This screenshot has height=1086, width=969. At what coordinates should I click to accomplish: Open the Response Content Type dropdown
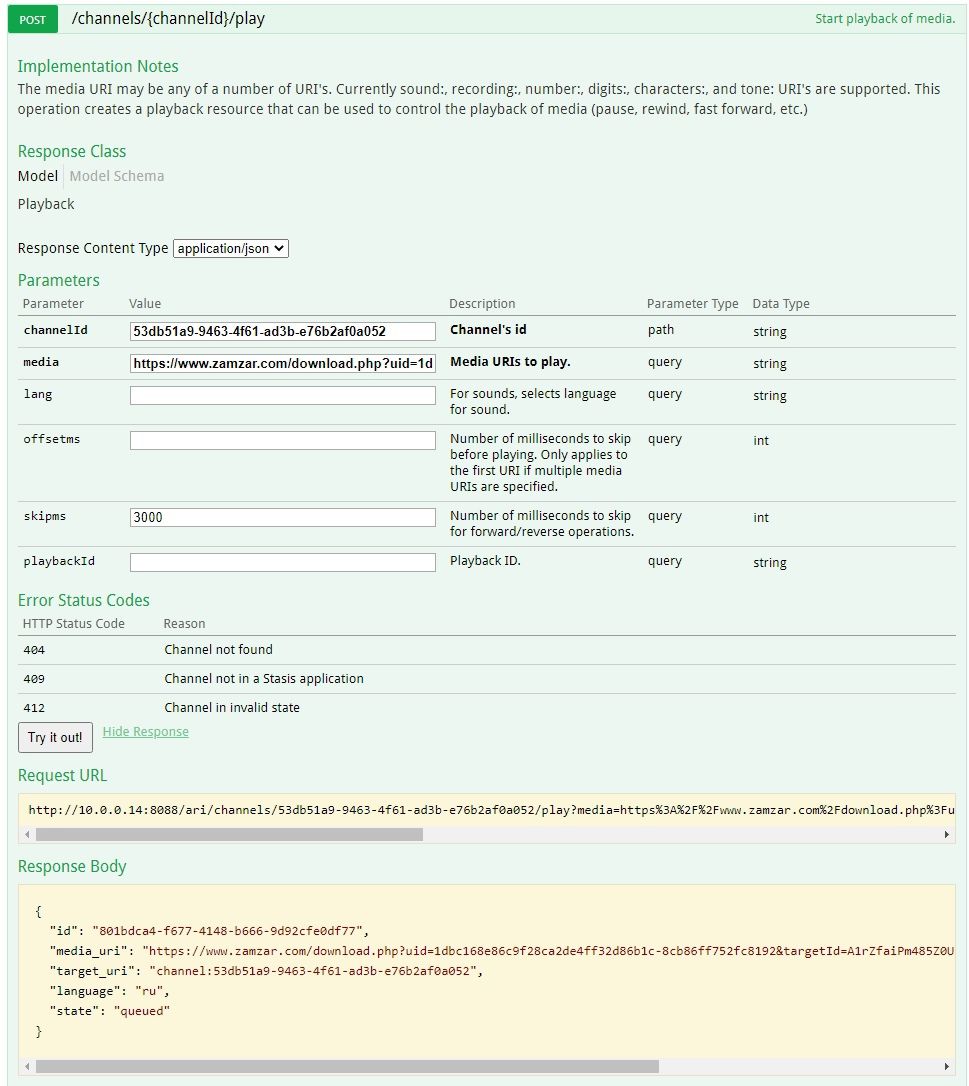point(231,249)
